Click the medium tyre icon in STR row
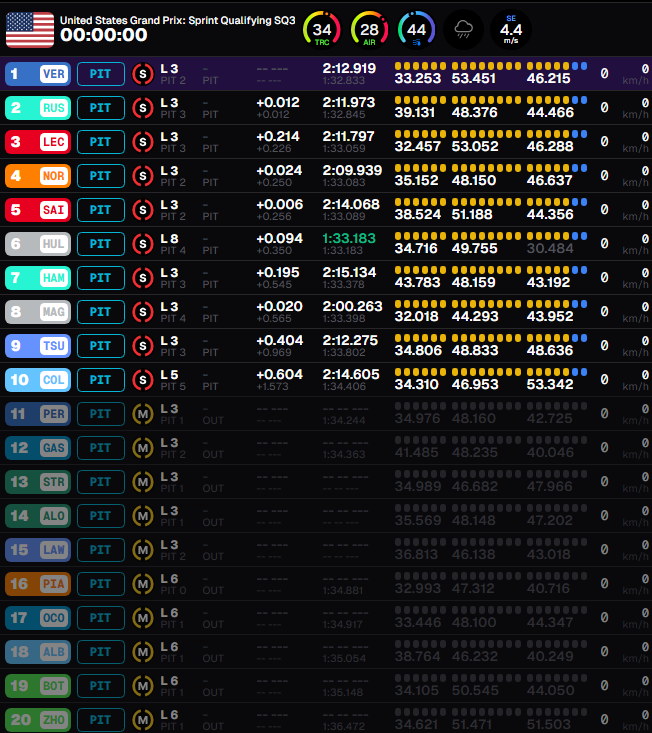This screenshot has width=652, height=733. [143, 482]
